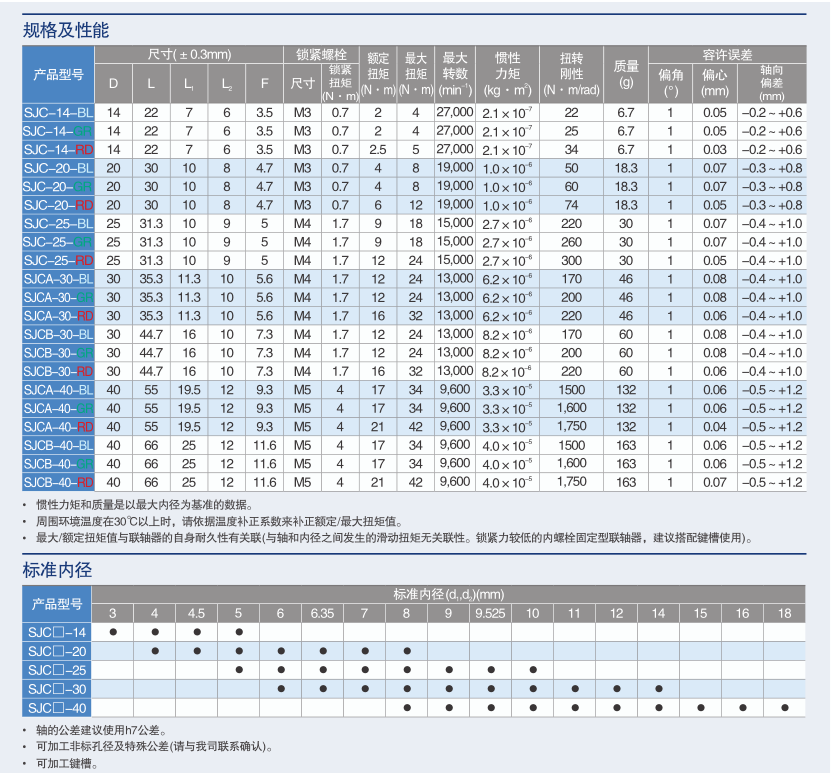Click the 最大转数 column header
The image size is (831, 773).
(455, 73)
